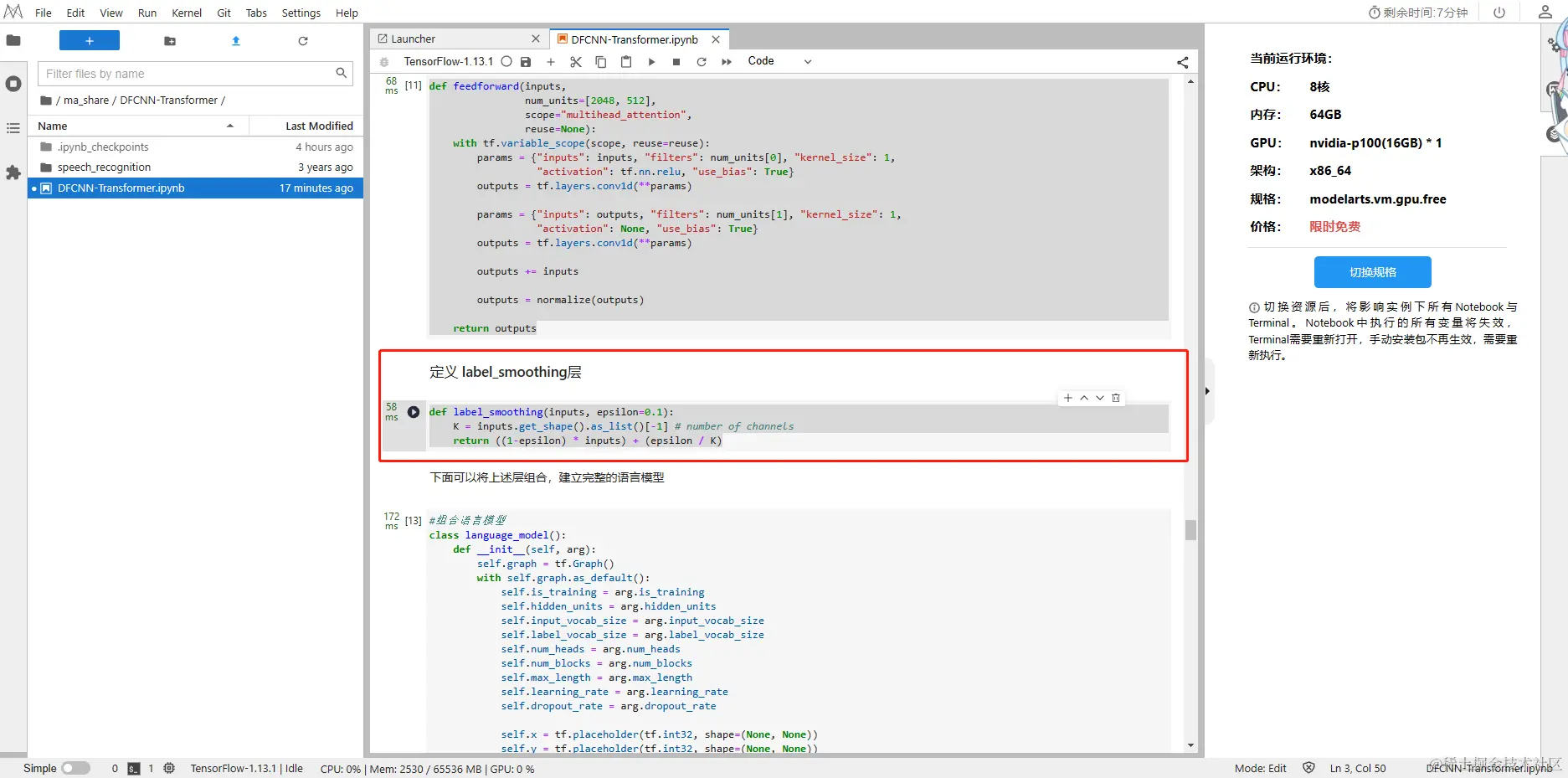Delete the active cell with trash icon
Viewport: 1568px width, 778px height.
point(1116,398)
